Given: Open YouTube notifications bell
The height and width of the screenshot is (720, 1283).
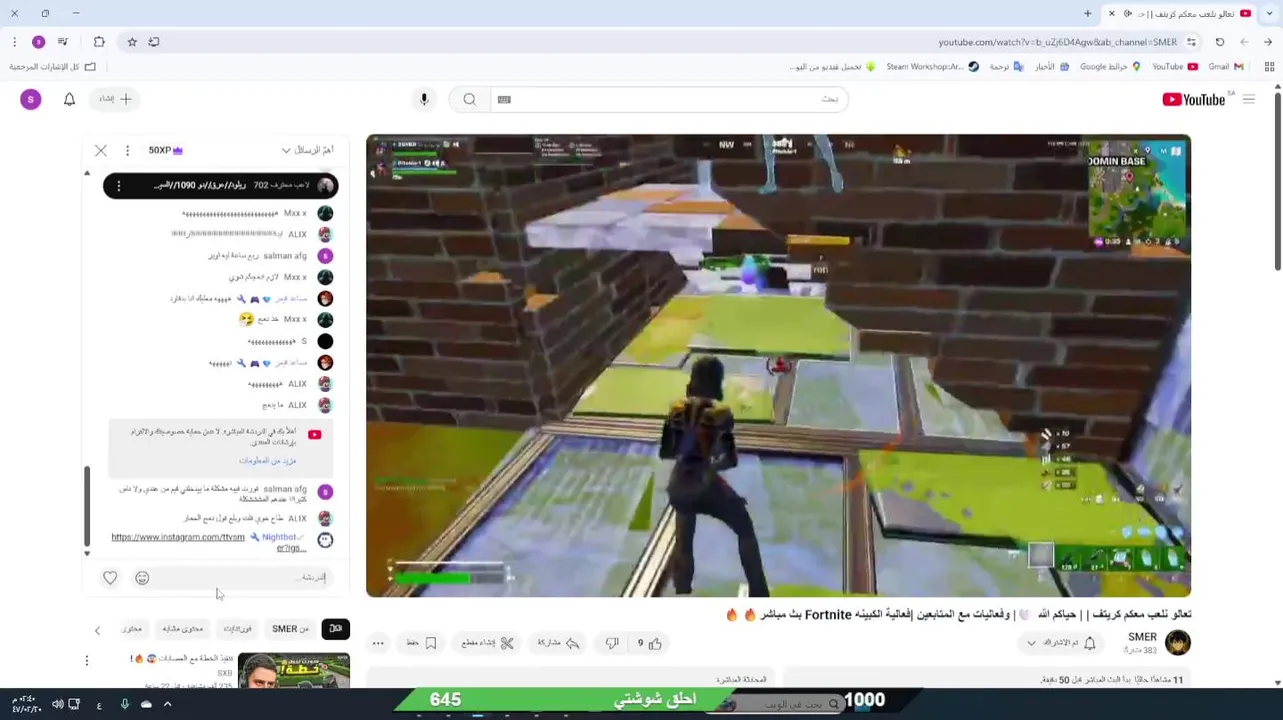Looking at the screenshot, I should (x=69, y=99).
